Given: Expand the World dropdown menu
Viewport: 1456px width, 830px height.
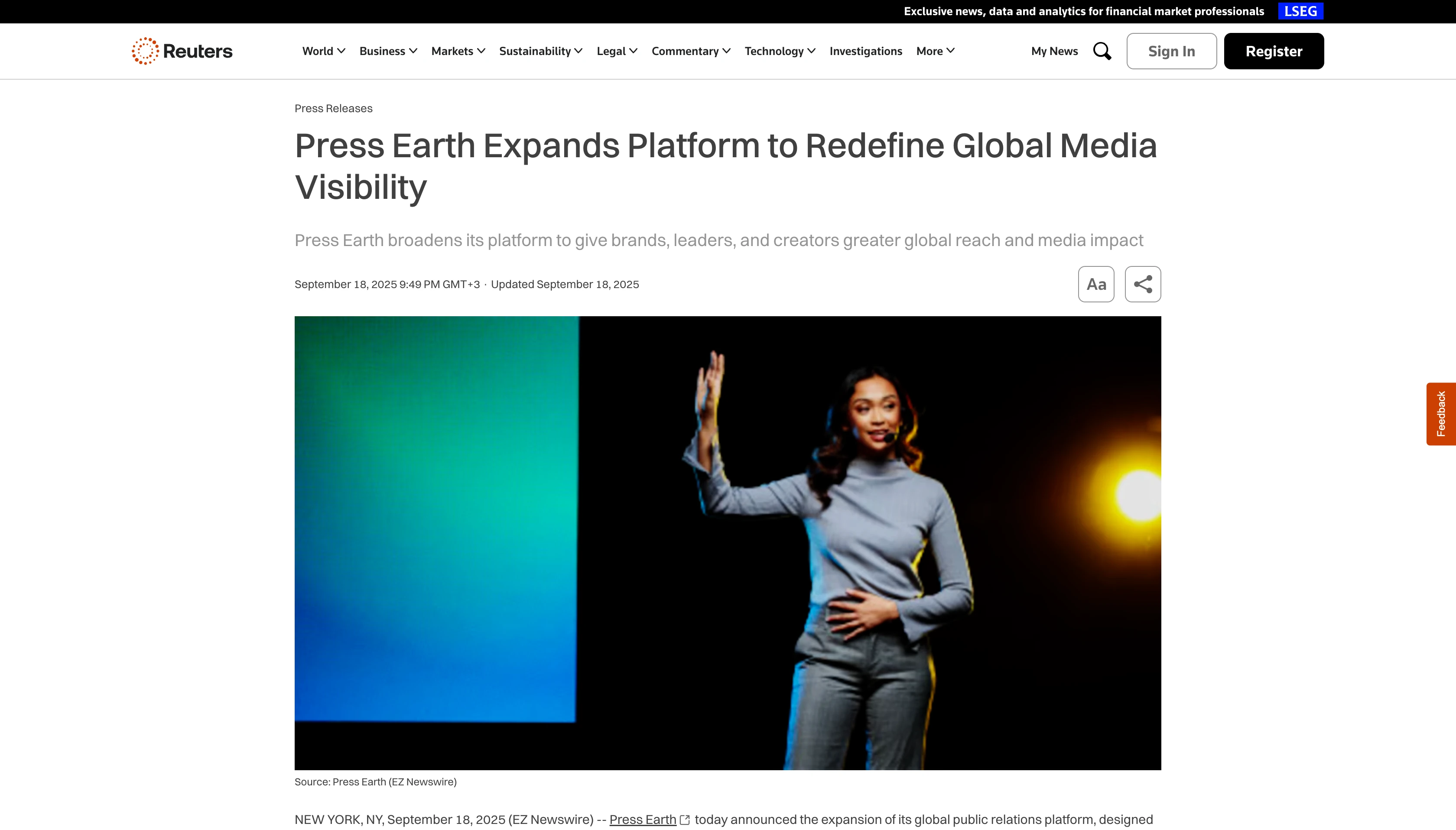Looking at the screenshot, I should 323,51.
